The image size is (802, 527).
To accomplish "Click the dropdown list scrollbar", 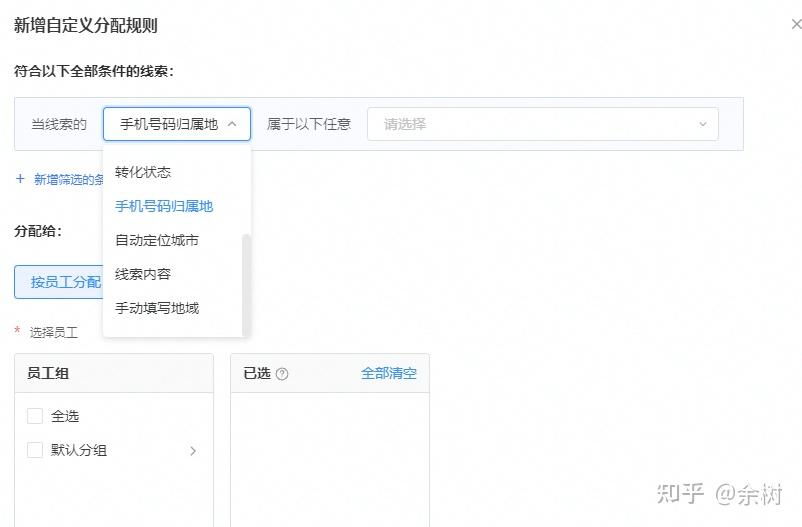I will [x=246, y=284].
